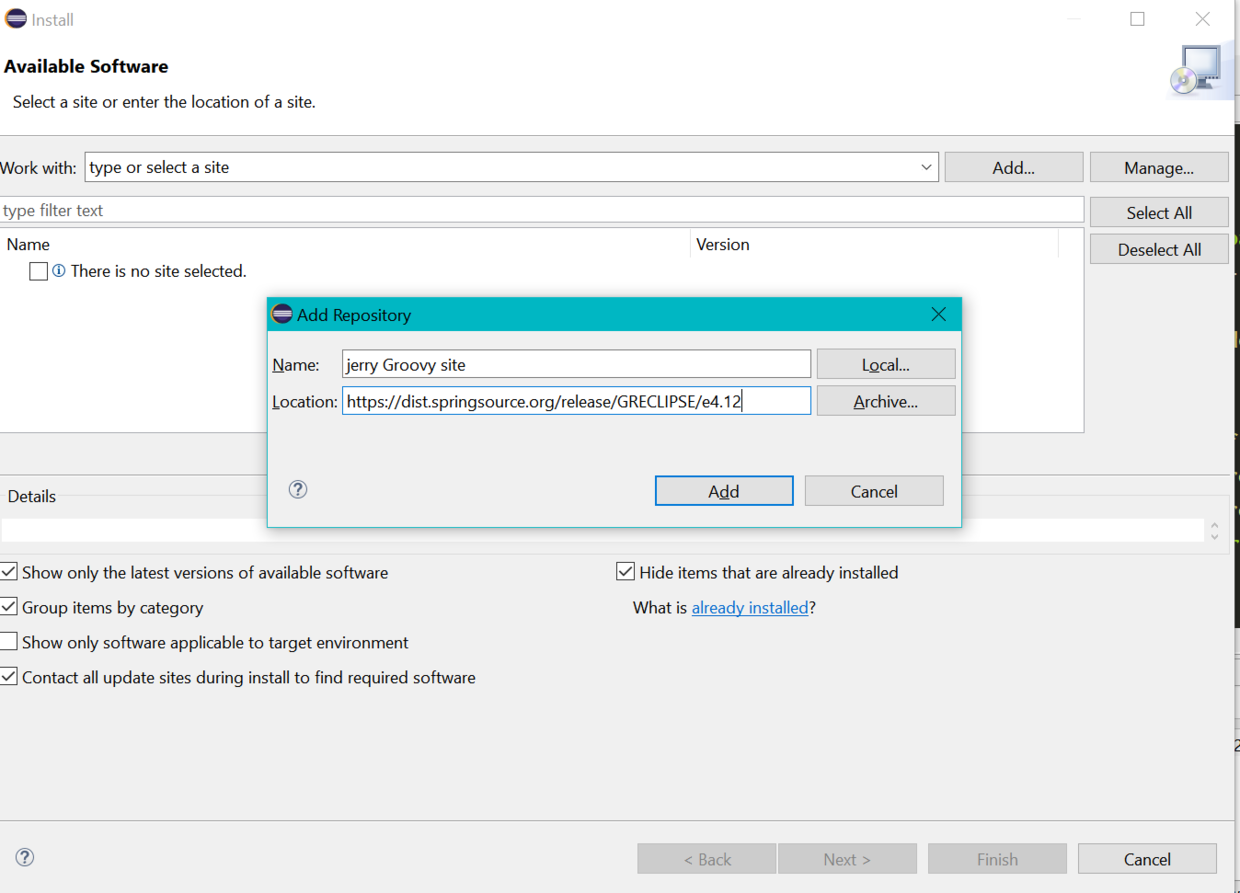
Task: Toggle Group items by category checkbox
Action: click(x=9, y=607)
